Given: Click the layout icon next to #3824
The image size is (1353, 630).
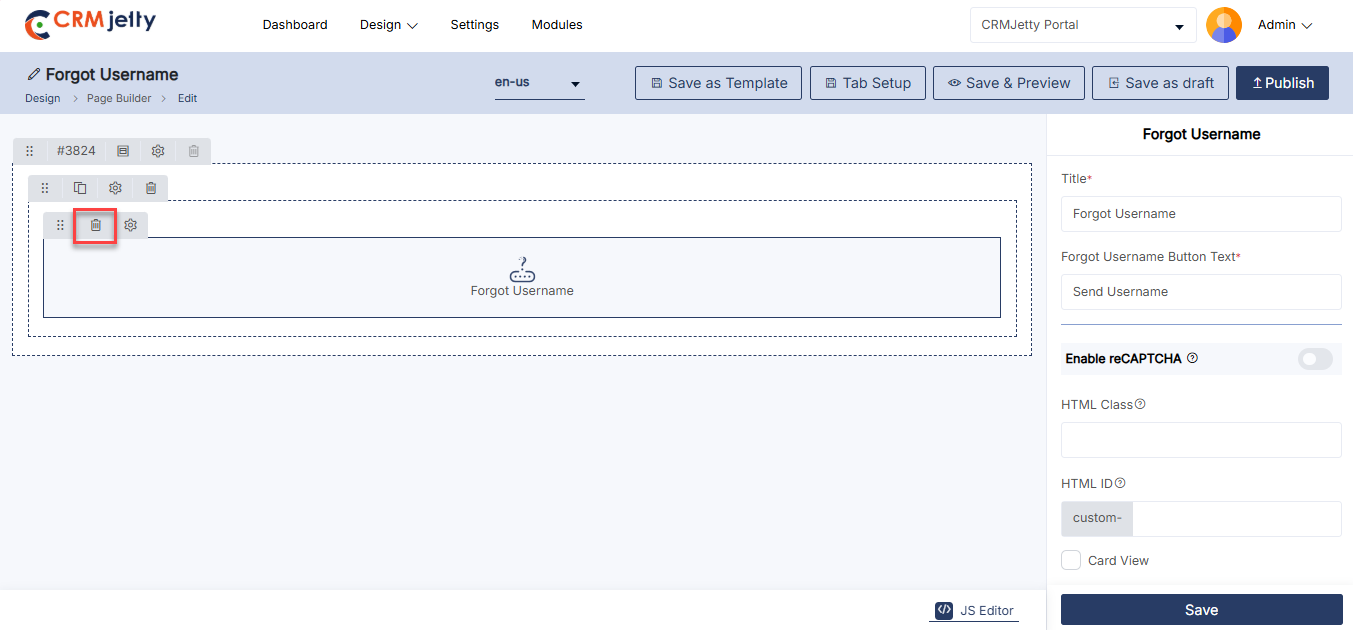Looking at the screenshot, I should click(123, 151).
